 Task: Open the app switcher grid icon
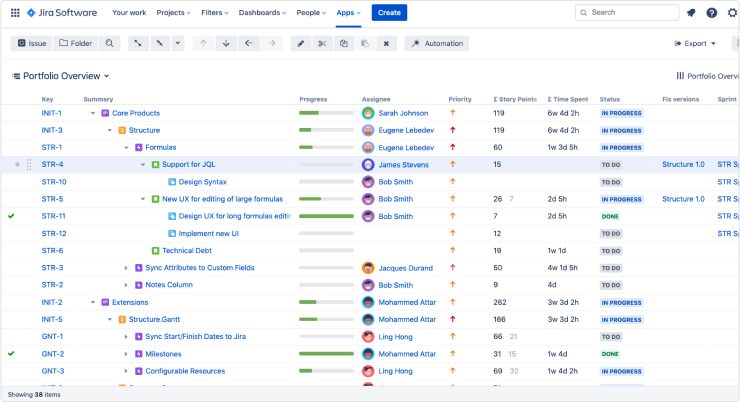pos(14,13)
